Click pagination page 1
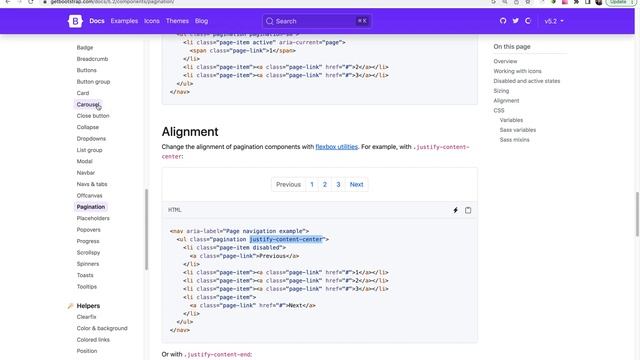640x360 pixels. [312, 184]
